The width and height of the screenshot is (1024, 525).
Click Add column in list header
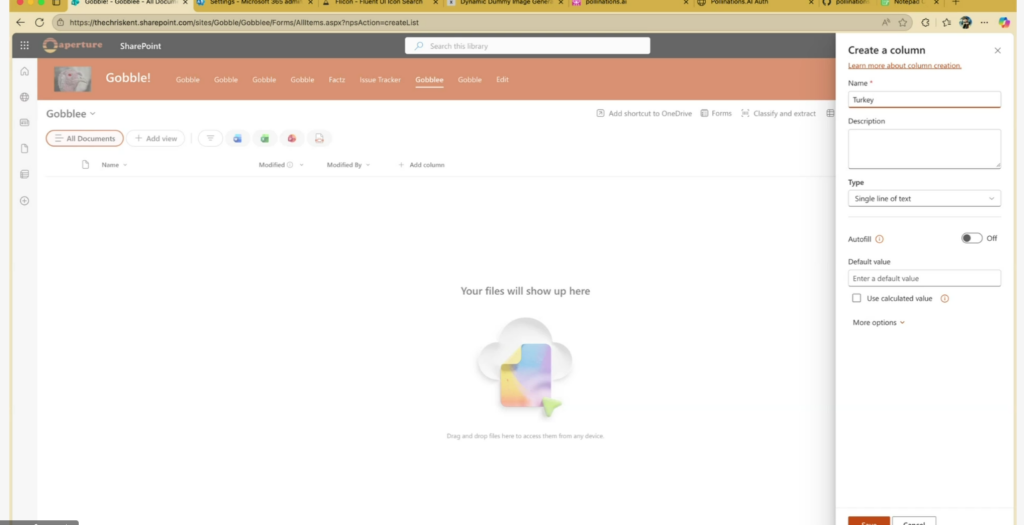(421, 165)
